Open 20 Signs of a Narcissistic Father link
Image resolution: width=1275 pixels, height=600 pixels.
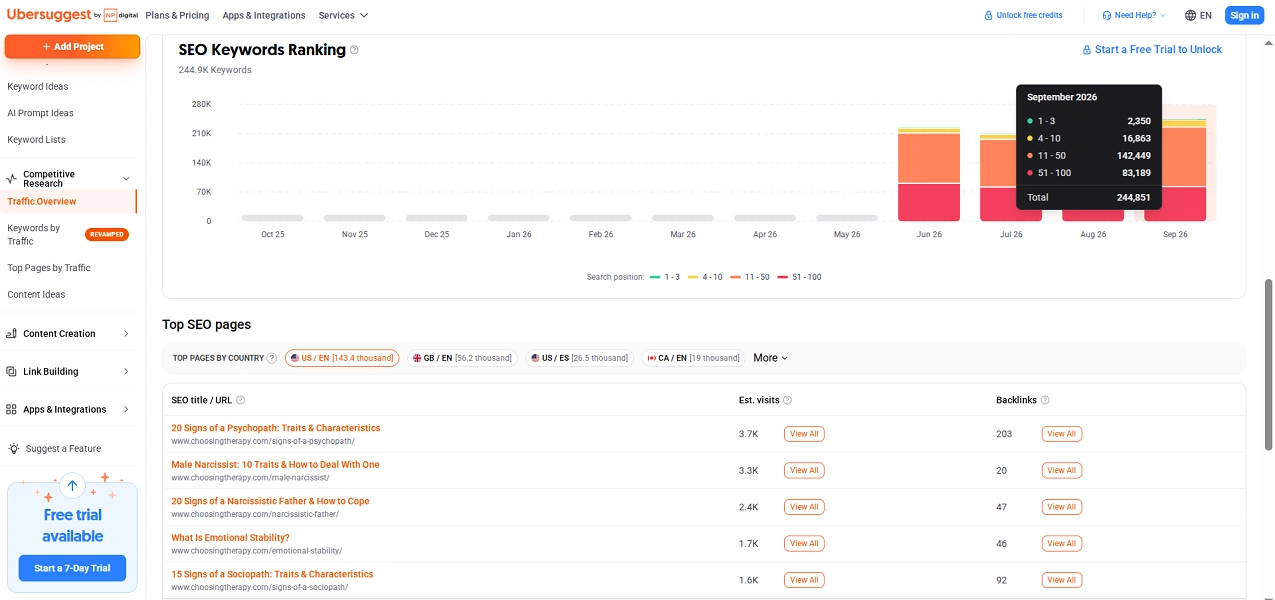[x=270, y=501]
